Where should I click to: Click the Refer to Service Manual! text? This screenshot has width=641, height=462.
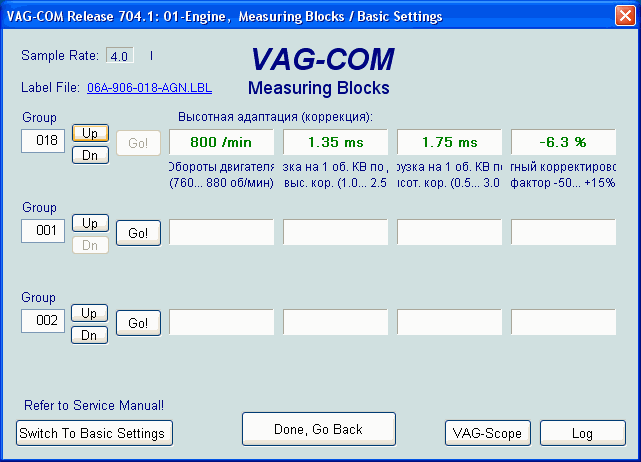(94, 405)
